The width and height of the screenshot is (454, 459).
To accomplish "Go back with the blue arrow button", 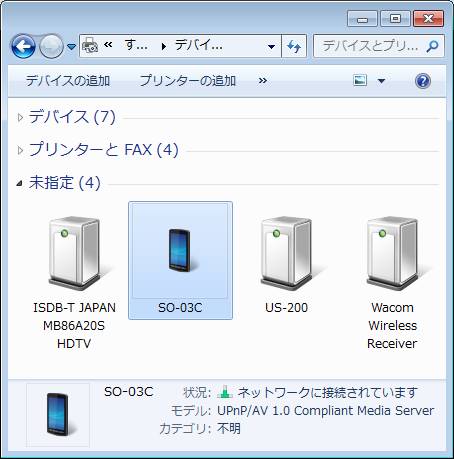I will point(23,46).
